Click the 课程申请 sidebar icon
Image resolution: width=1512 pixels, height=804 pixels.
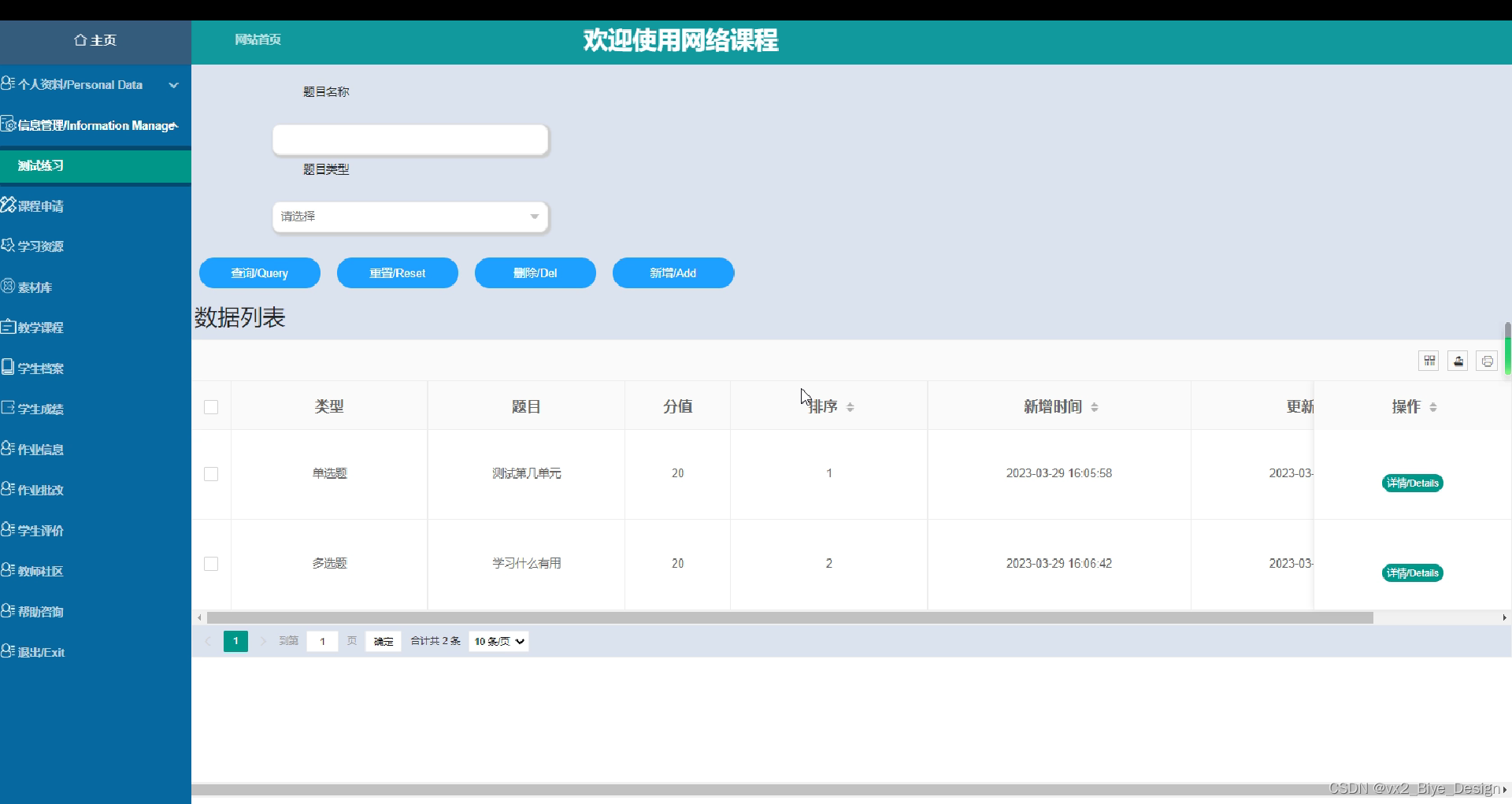click(x=8, y=205)
